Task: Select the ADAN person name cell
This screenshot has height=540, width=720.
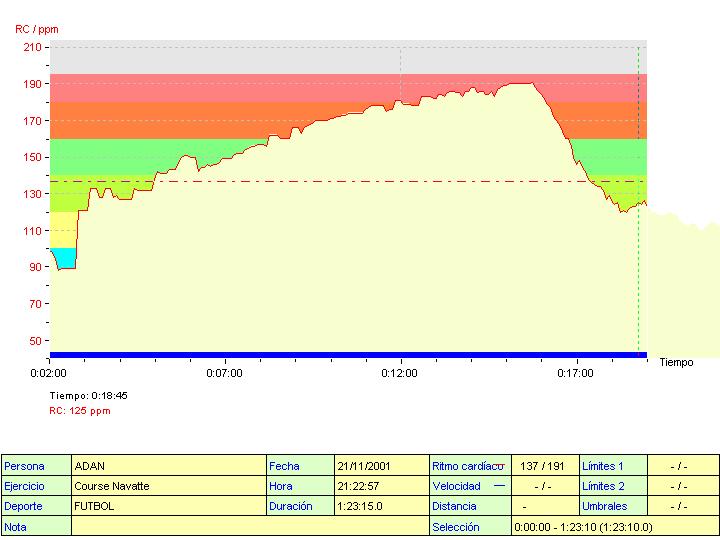Action: click(169, 466)
